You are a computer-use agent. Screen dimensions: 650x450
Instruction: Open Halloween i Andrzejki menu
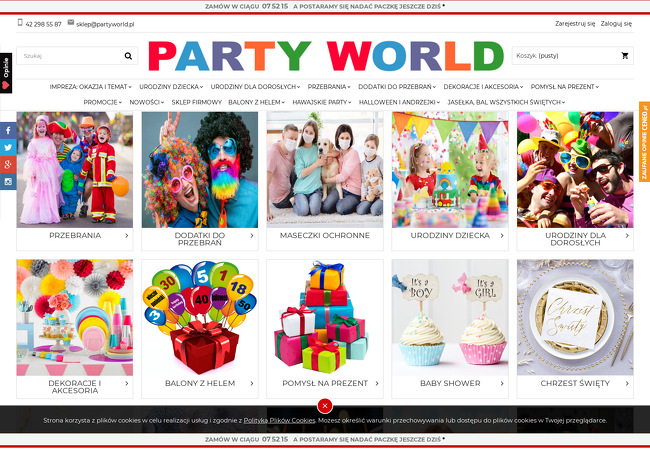[399, 102]
